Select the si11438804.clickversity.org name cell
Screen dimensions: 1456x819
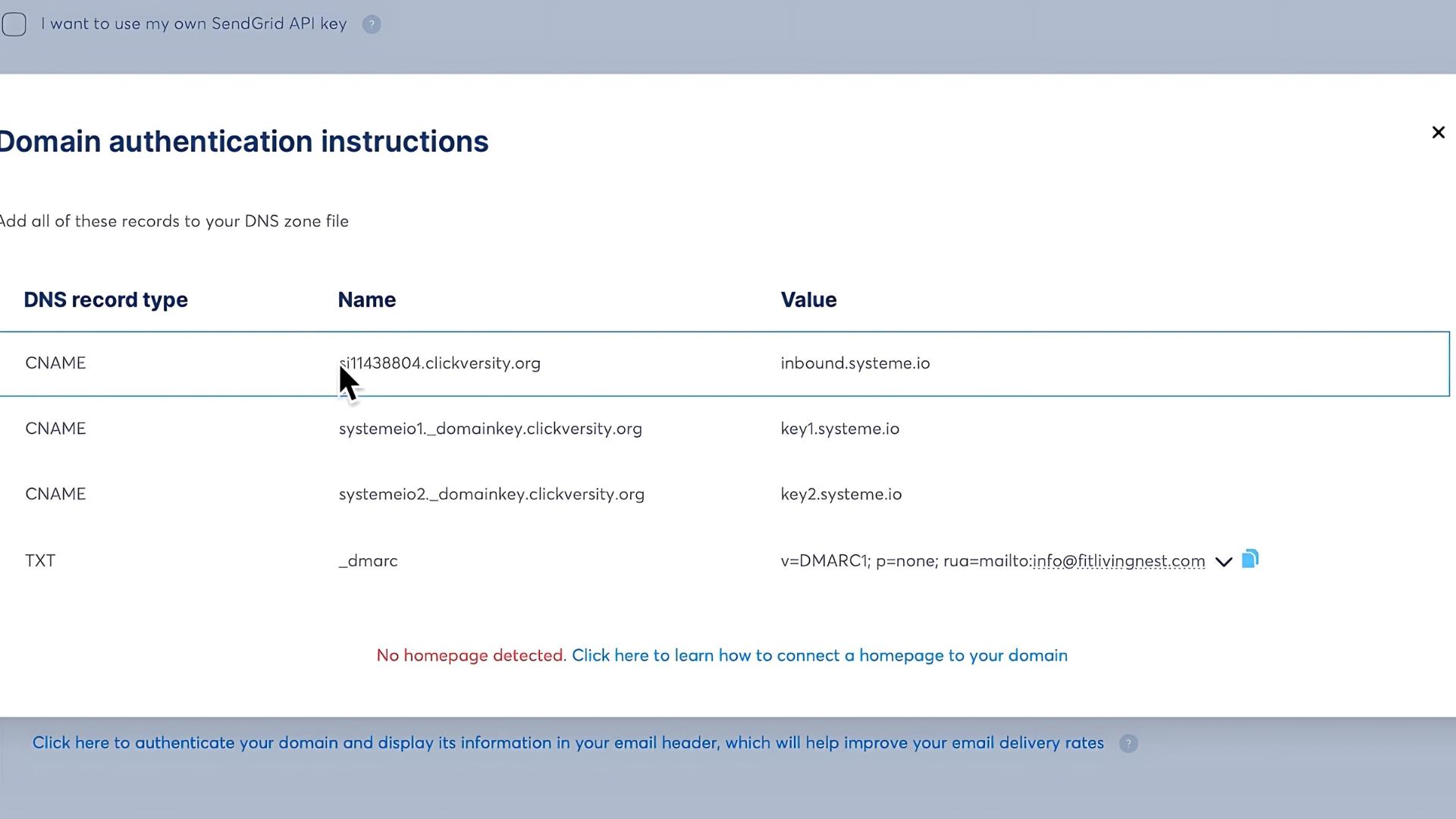pos(440,363)
